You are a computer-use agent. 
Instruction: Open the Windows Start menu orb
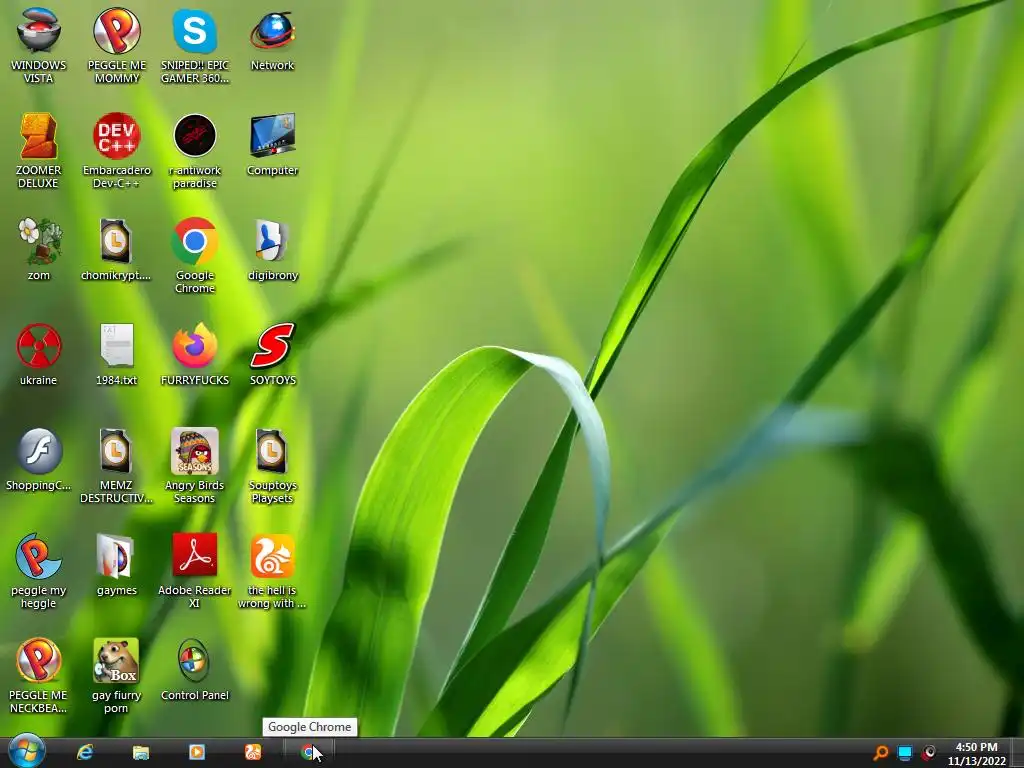click(27, 751)
